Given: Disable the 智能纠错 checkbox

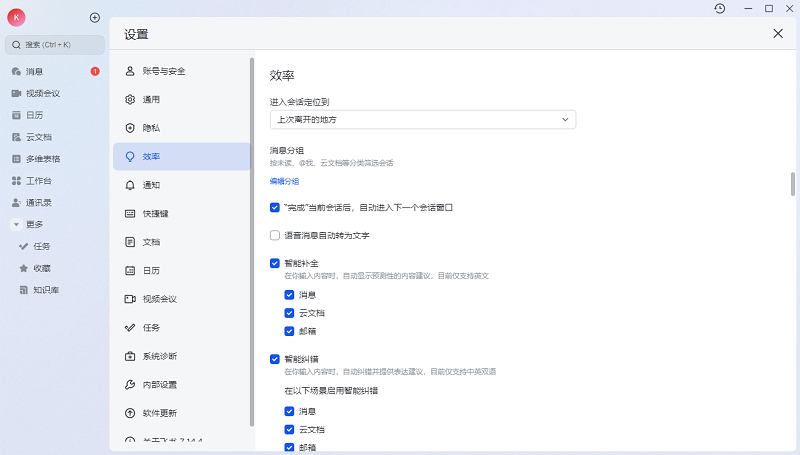Looking at the screenshot, I should coord(275,359).
